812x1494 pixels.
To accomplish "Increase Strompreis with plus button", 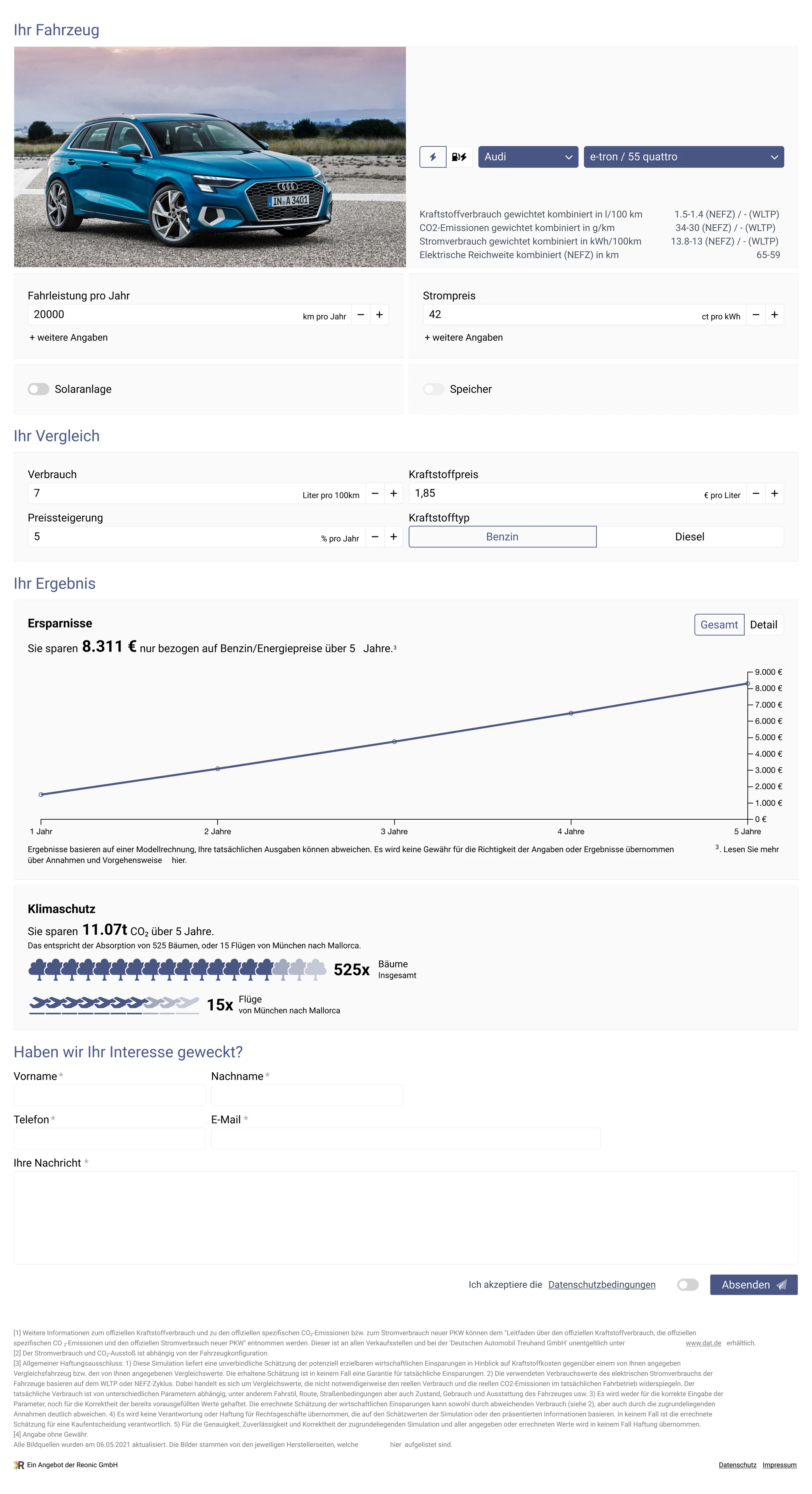I will coord(774,314).
